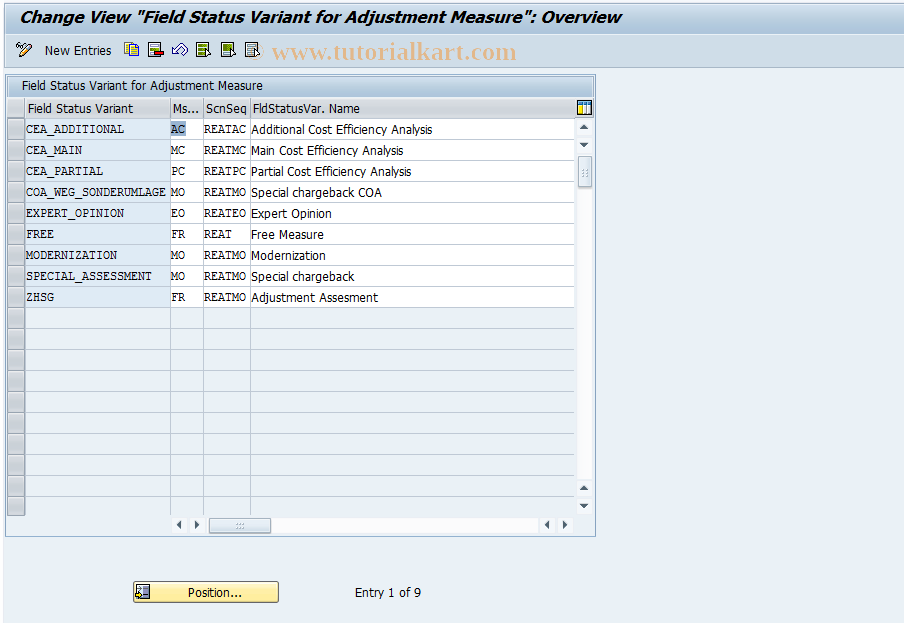Click ZHSG field status variant cell
The image size is (904, 623).
97,297
